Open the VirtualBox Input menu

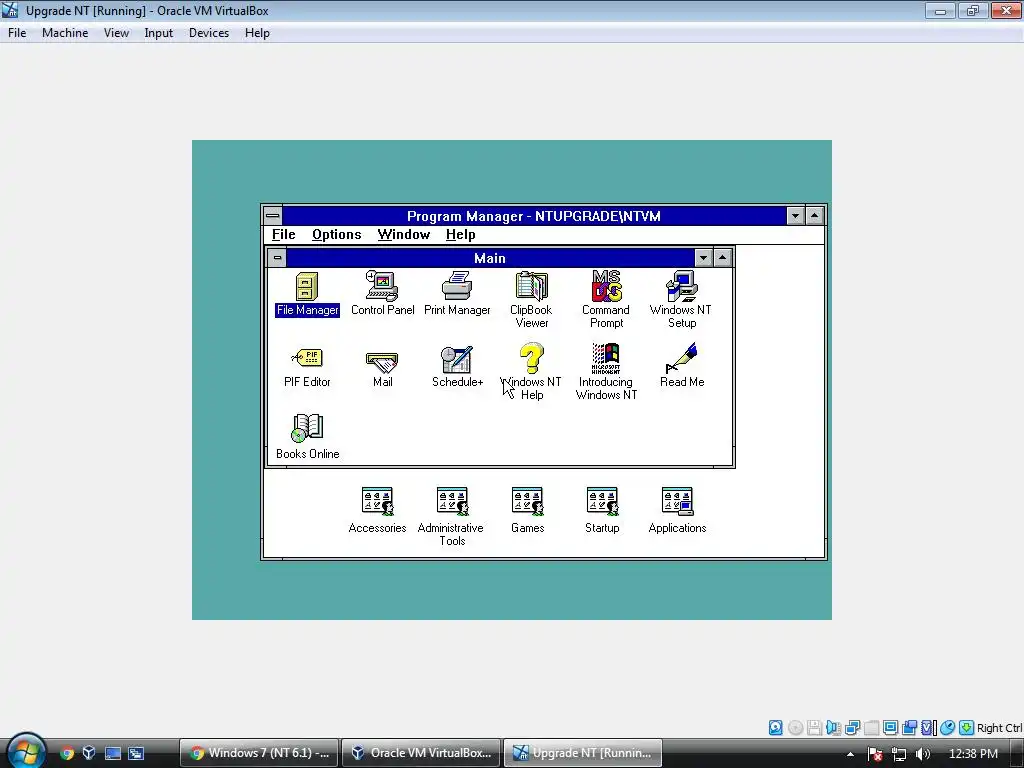tap(159, 33)
